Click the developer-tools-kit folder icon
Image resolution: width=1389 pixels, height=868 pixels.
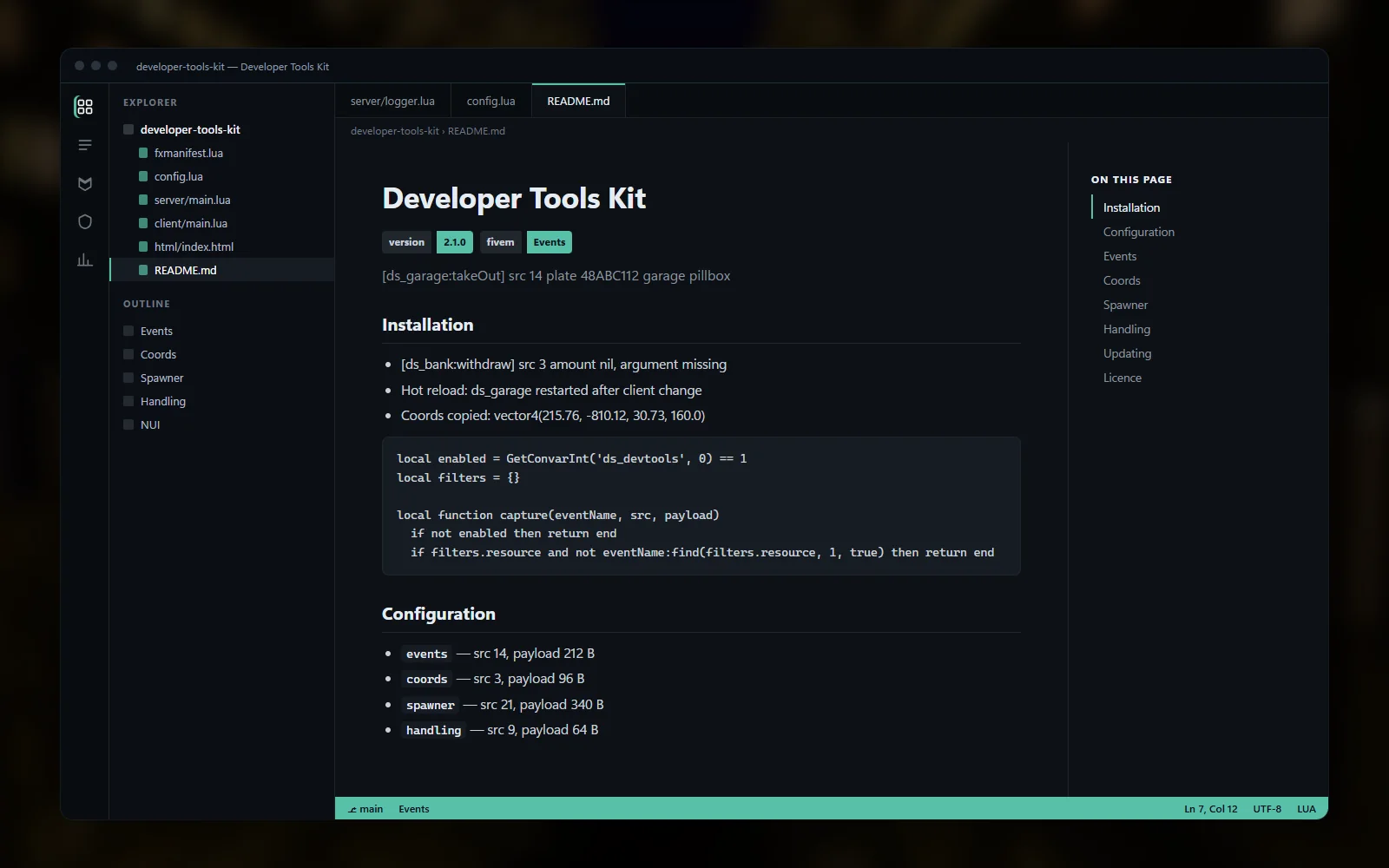click(x=128, y=129)
